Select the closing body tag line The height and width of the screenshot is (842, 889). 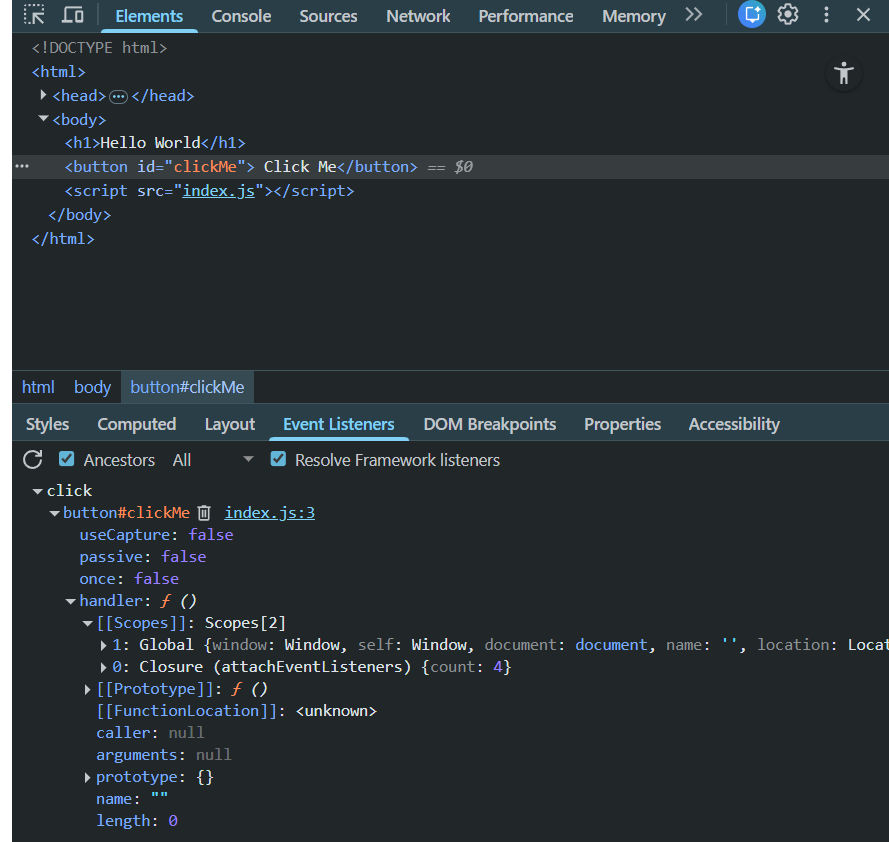(79, 215)
